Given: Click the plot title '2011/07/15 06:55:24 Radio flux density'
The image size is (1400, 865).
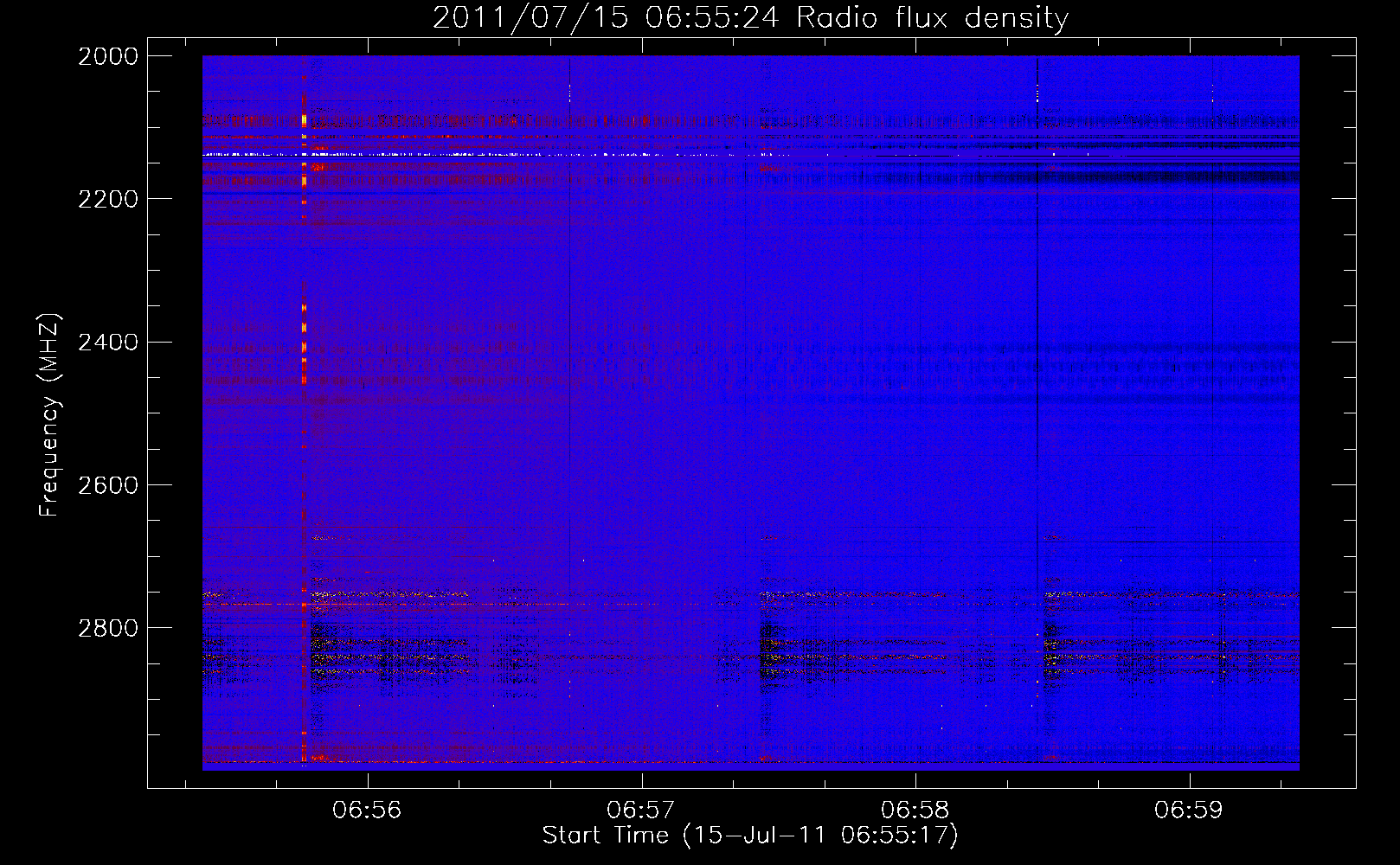Looking at the screenshot, I should tap(750, 17).
